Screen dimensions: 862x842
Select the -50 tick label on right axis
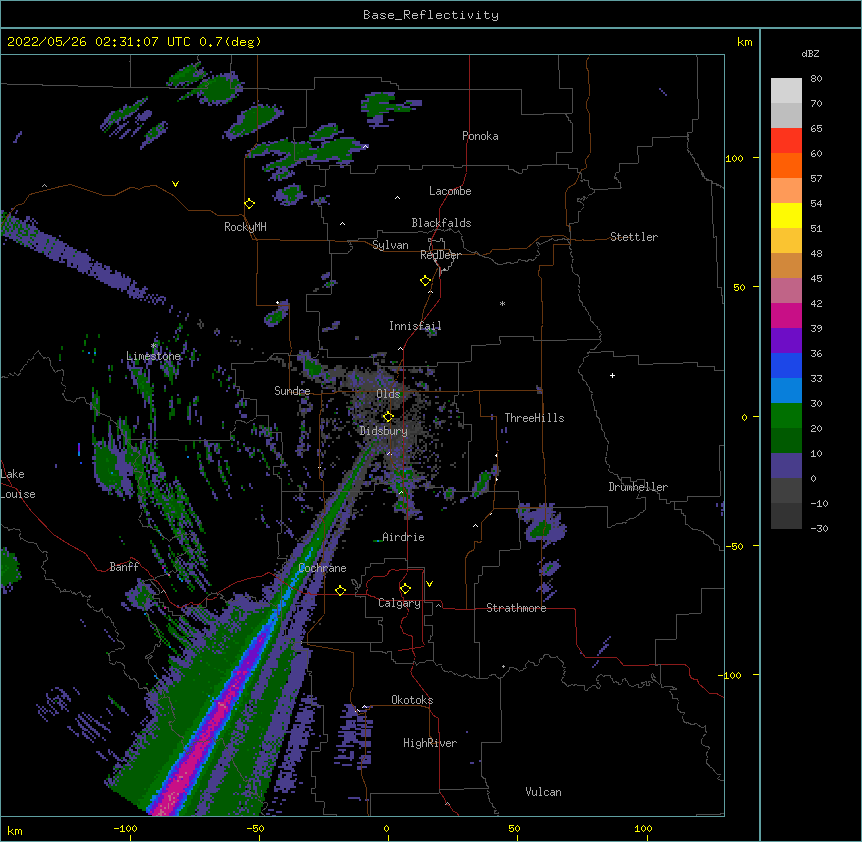pos(734,546)
